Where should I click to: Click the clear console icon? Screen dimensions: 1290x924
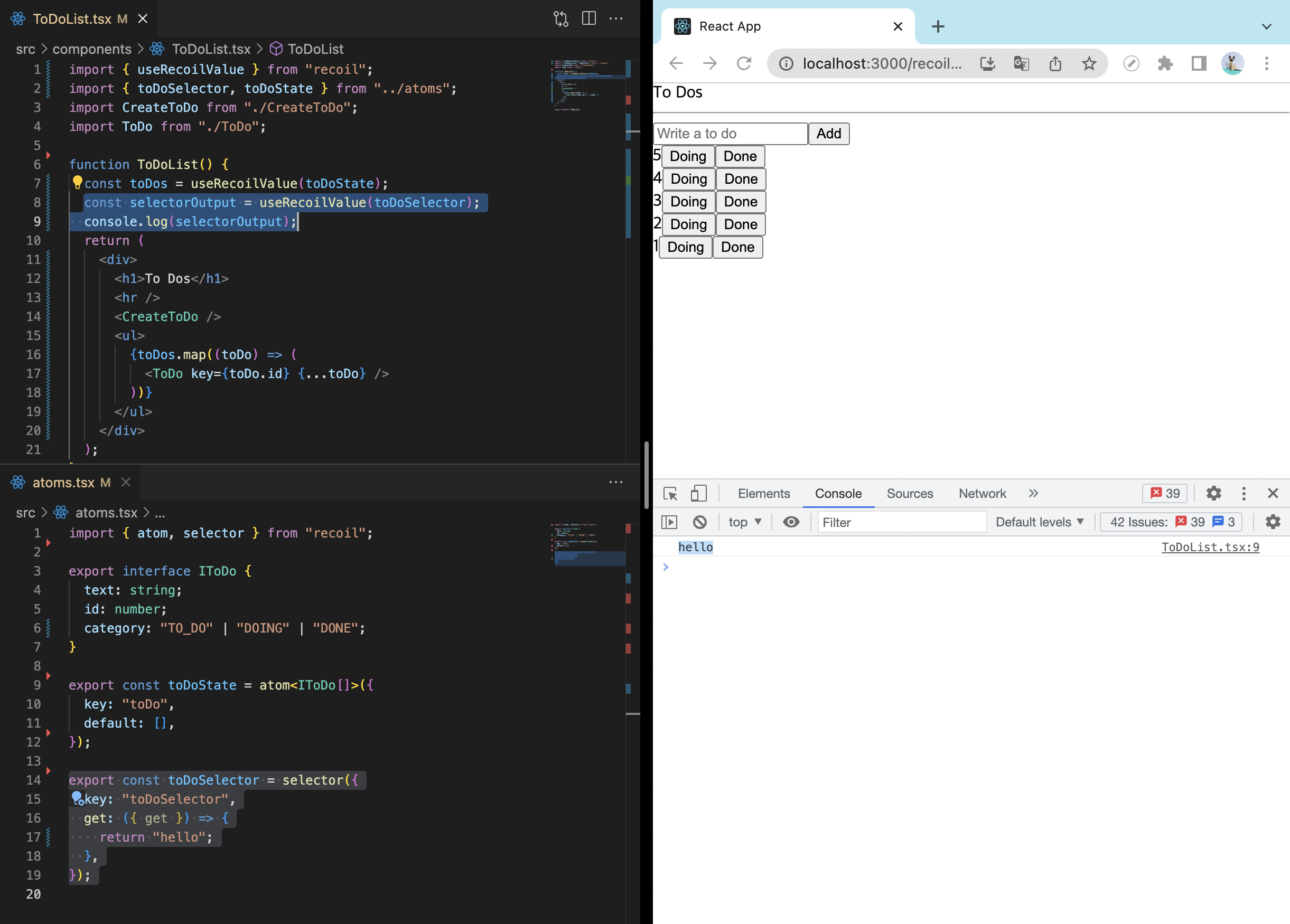[x=699, y=522]
